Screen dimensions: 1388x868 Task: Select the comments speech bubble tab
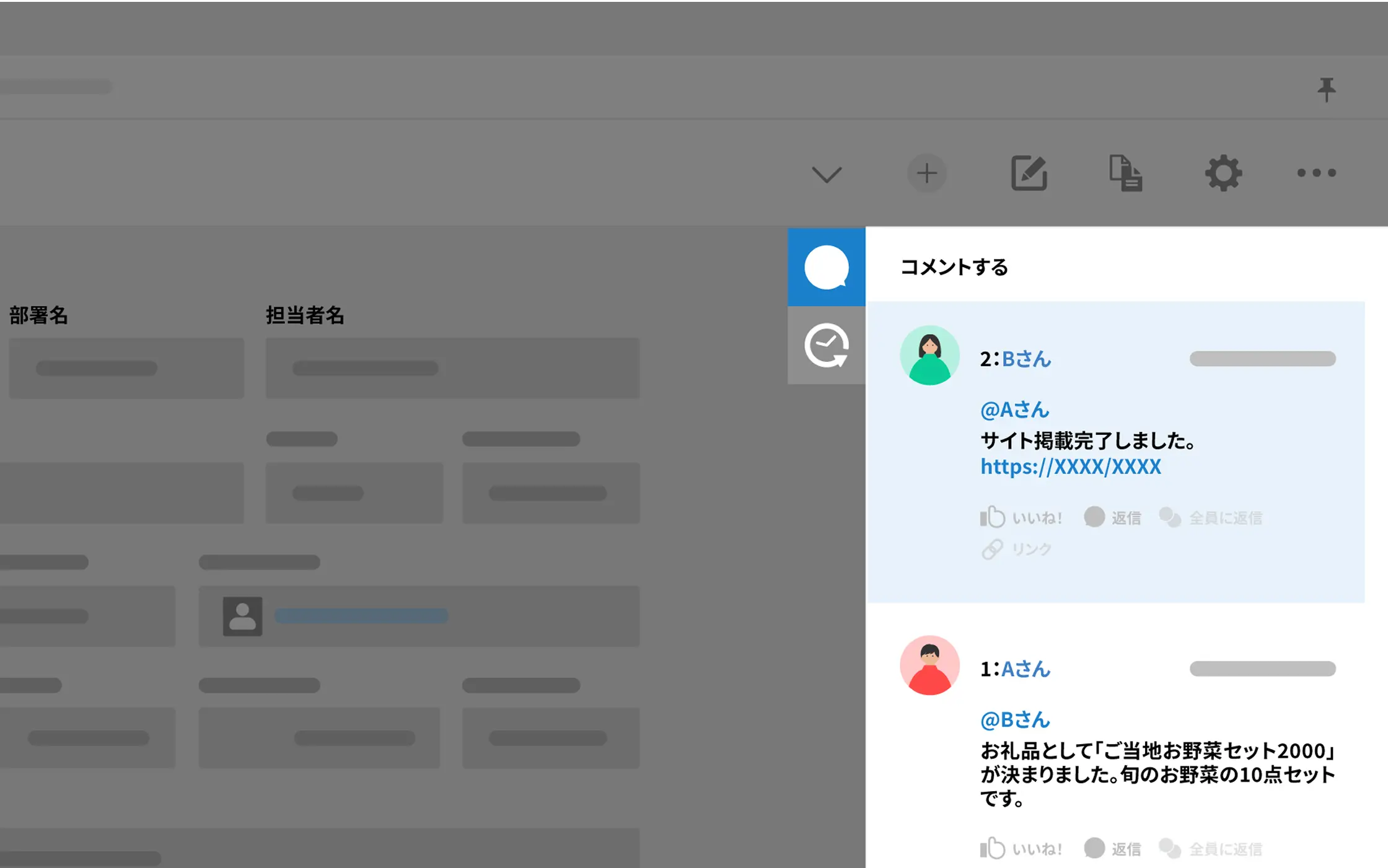coord(827,267)
